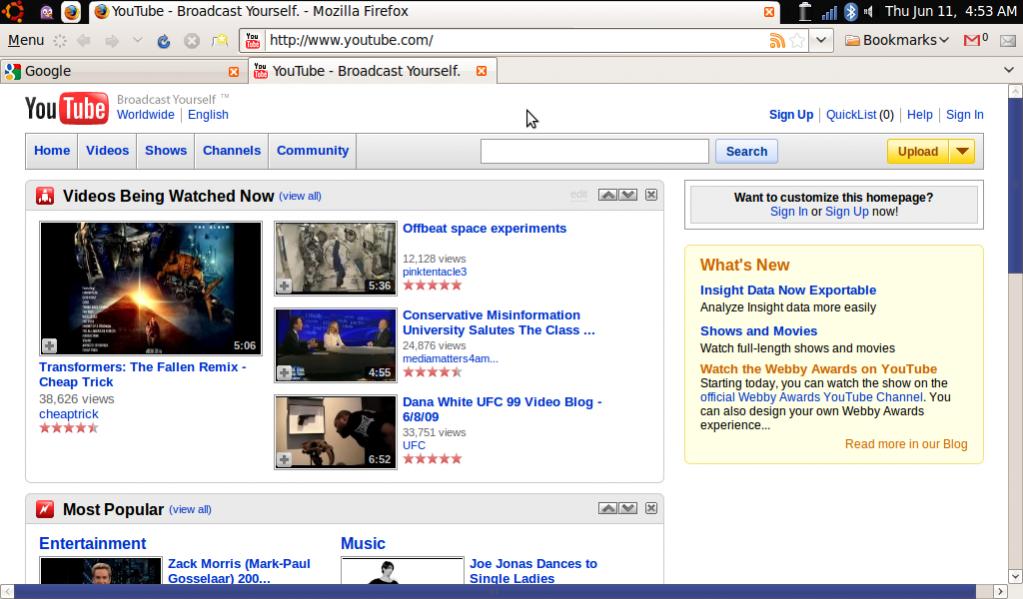1023x599 pixels.
Task: Click the YouTube favicon beside the URL
Action: point(252,40)
